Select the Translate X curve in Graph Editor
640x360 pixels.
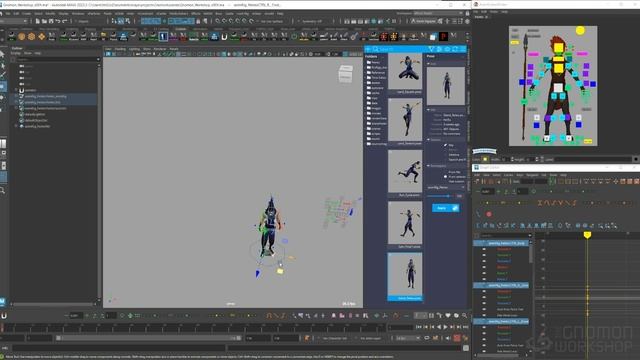pos(504,249)
